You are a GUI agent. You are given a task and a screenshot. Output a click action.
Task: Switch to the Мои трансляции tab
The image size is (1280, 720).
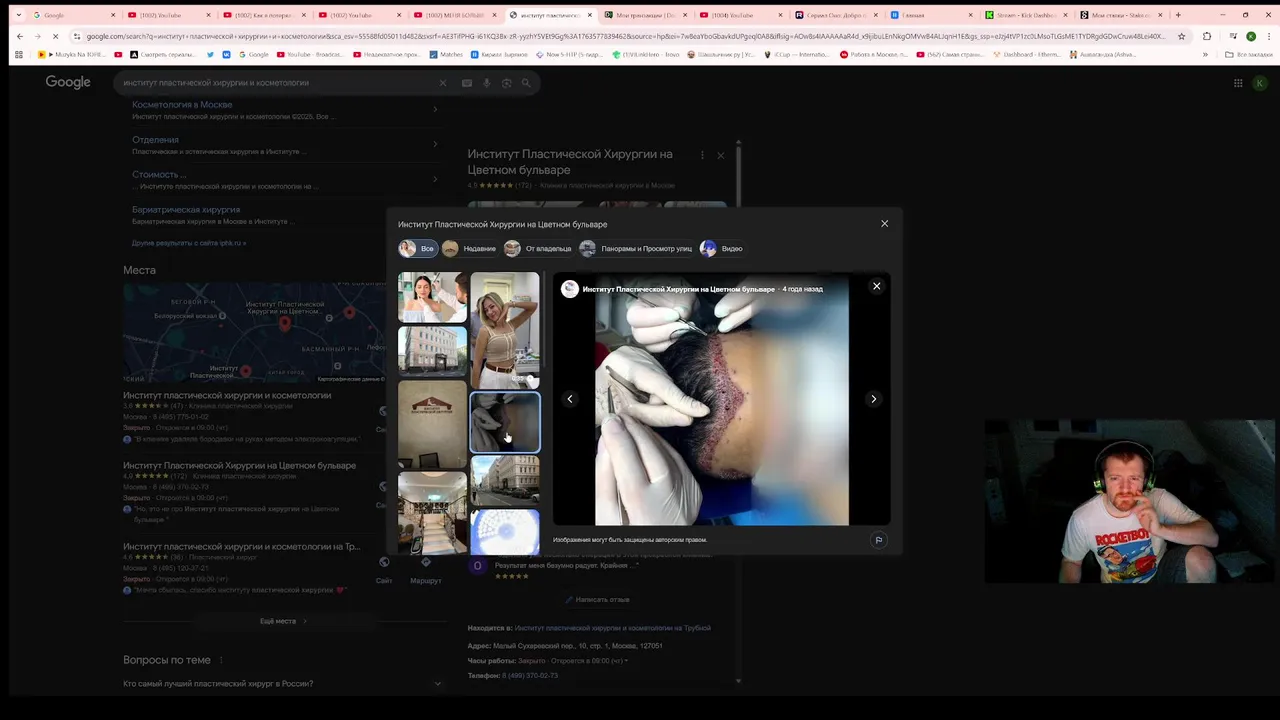coord(647,15)
